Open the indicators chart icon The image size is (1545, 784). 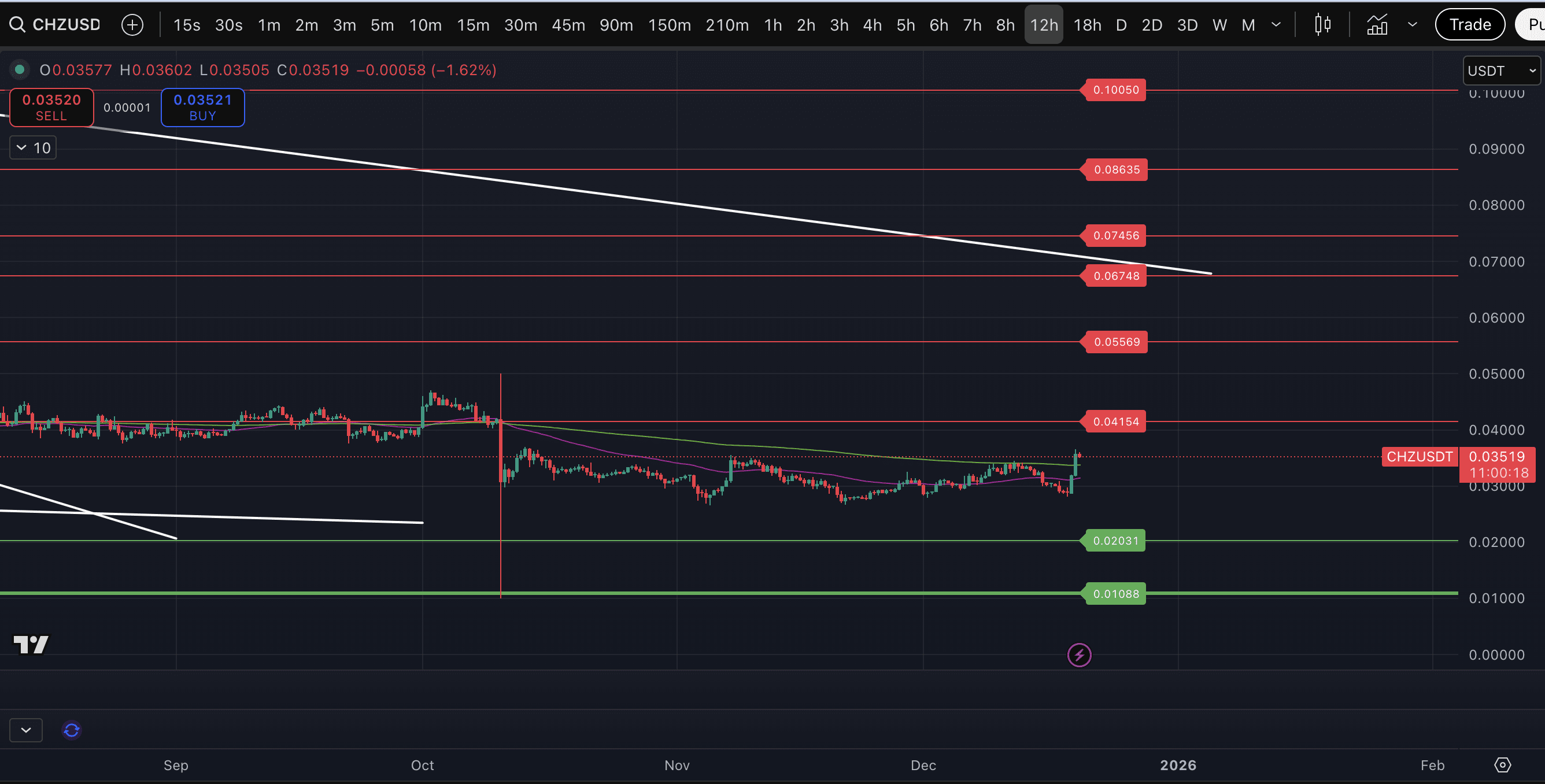1377,25
